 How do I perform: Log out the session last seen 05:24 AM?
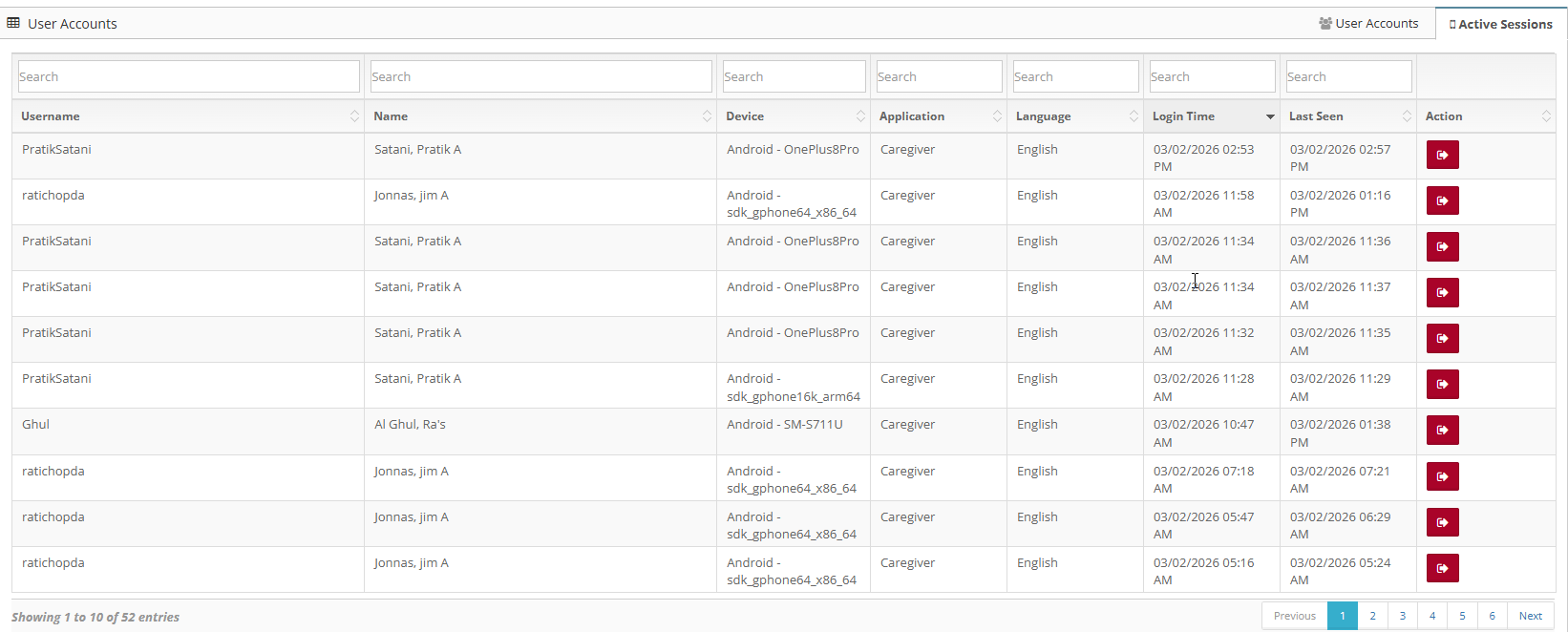(x=1442, y=568)
